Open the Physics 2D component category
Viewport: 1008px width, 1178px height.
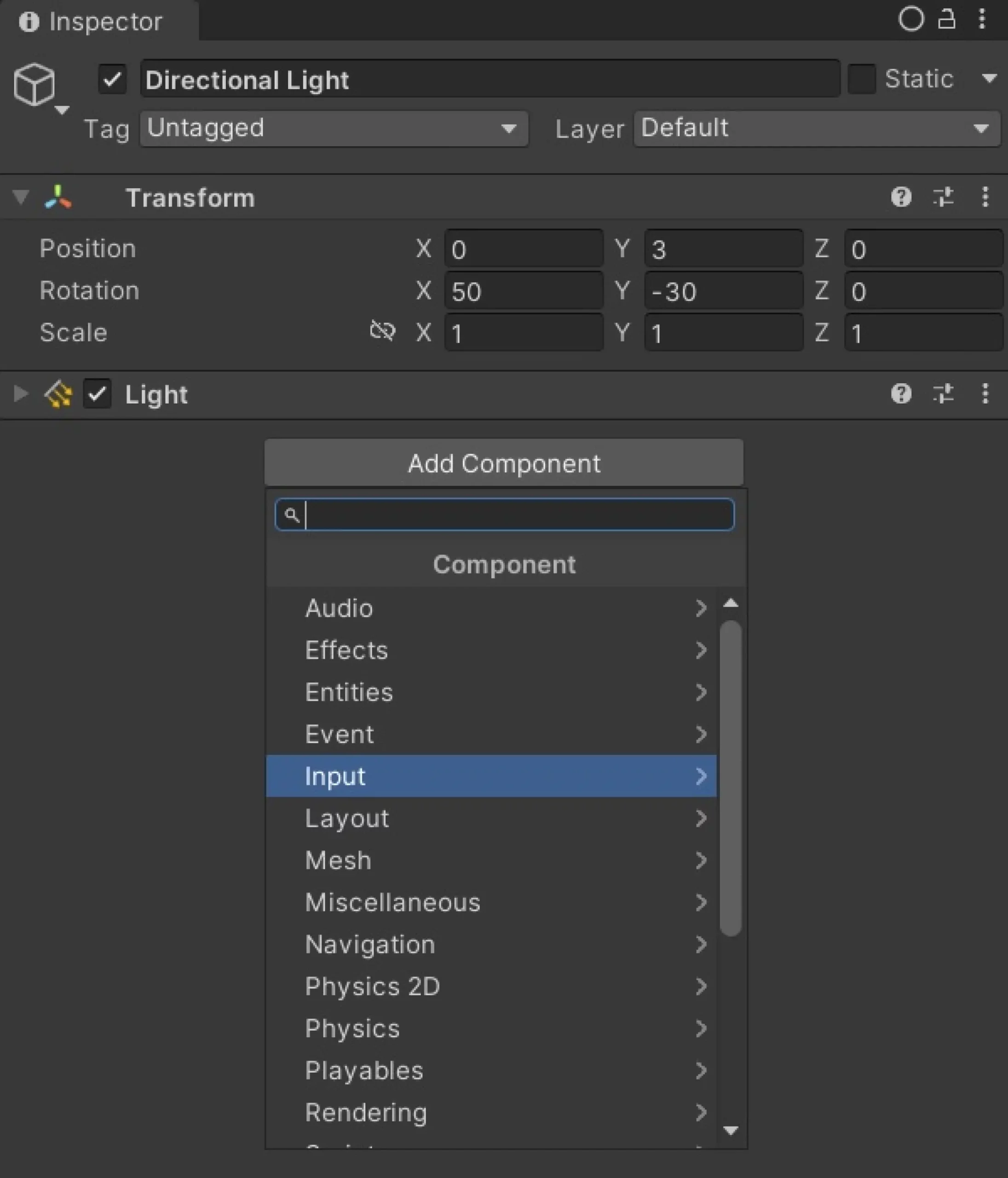tap(490, 987)
